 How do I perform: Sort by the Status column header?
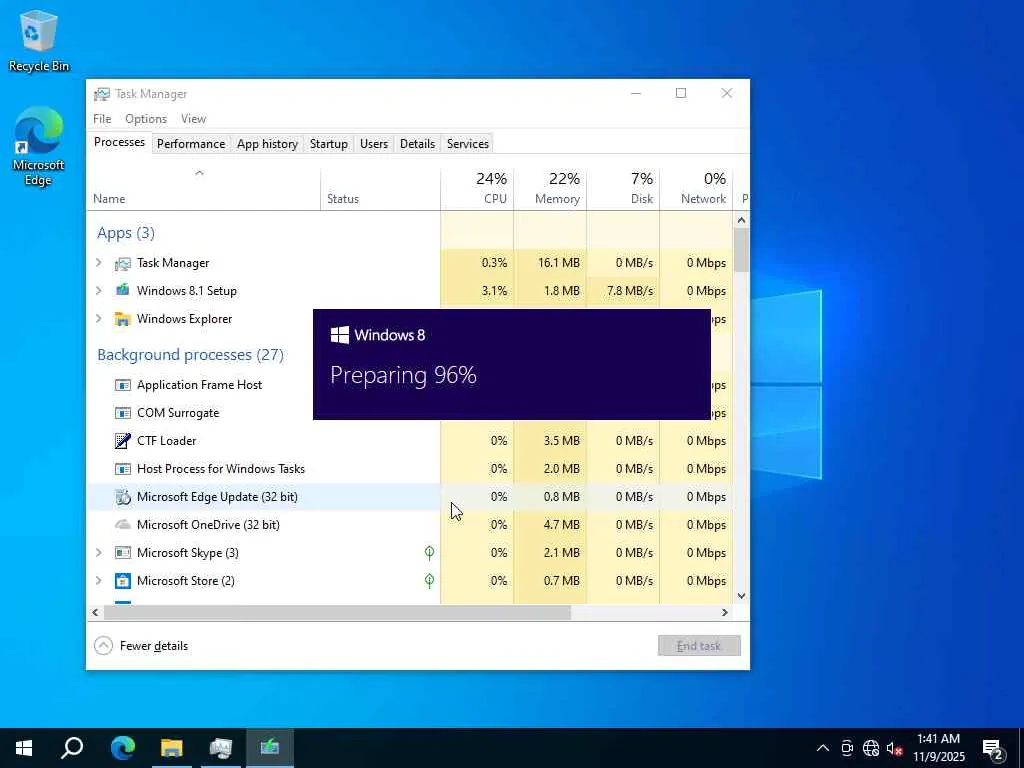[380, 189]
